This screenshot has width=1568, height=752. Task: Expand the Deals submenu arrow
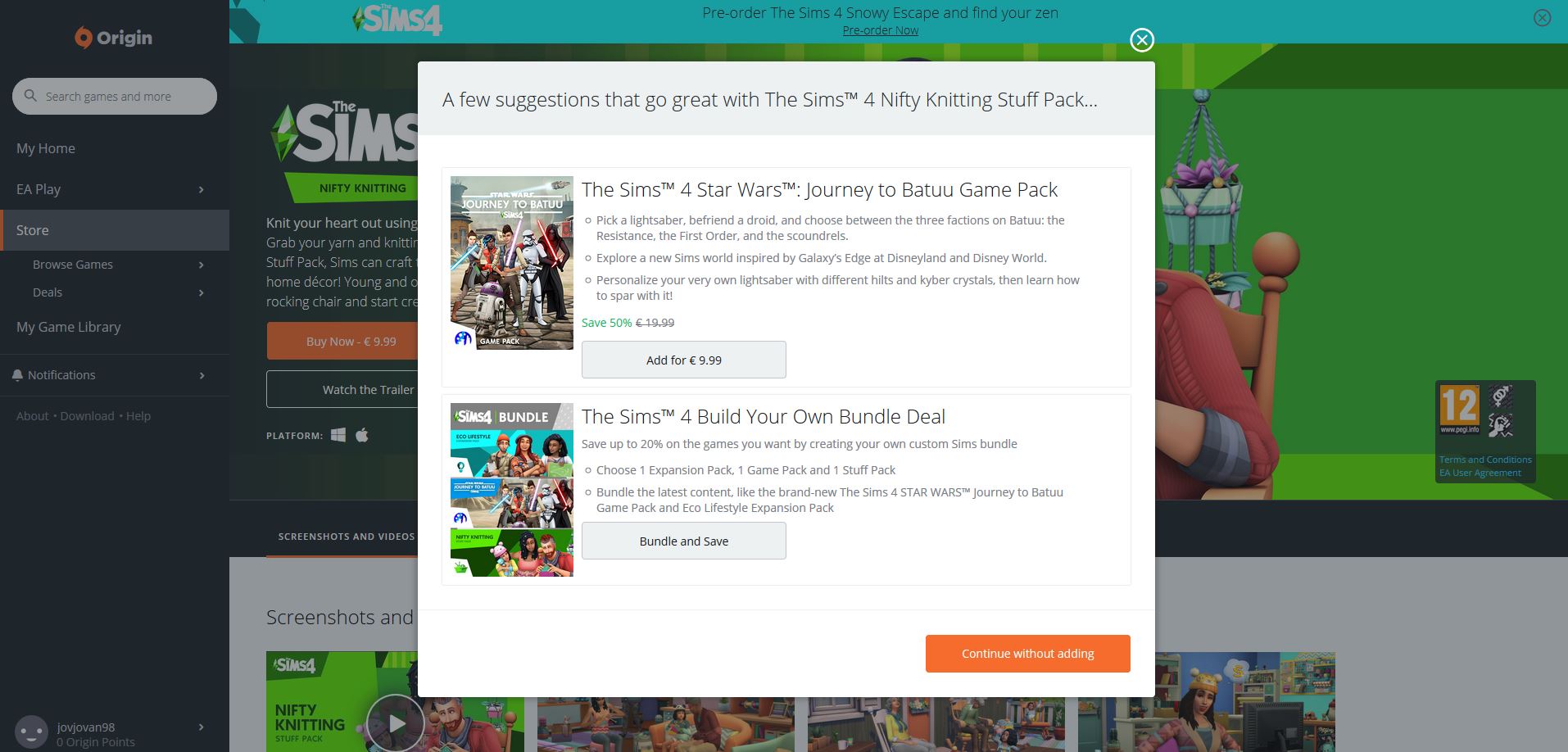tap(202, 292)
